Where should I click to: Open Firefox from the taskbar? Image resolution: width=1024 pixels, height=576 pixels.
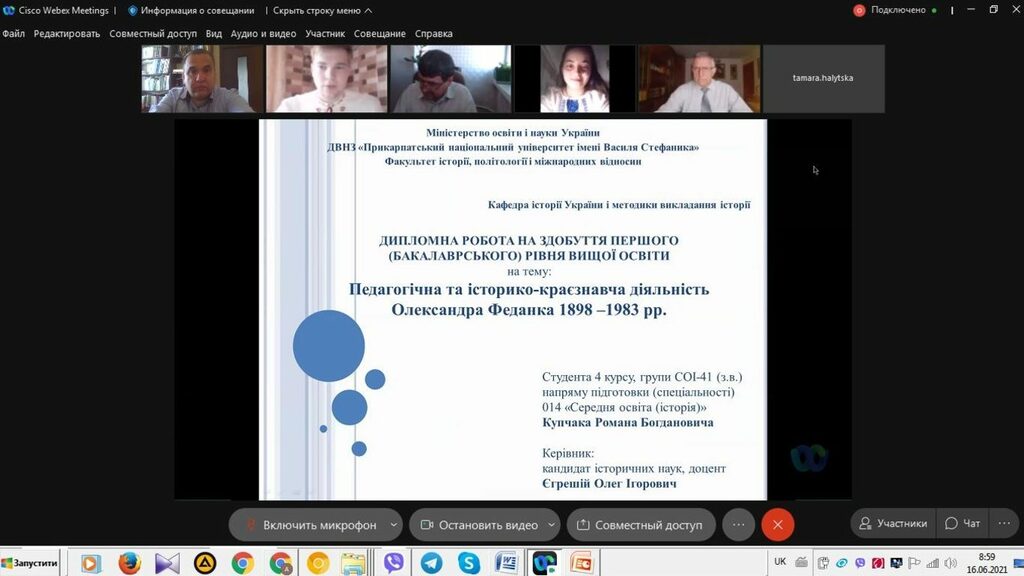(x=129, y=563)
